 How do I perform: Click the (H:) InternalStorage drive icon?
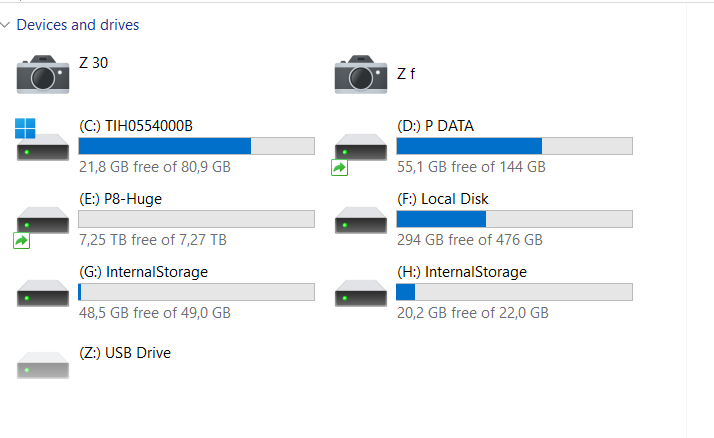pos(360,293)
